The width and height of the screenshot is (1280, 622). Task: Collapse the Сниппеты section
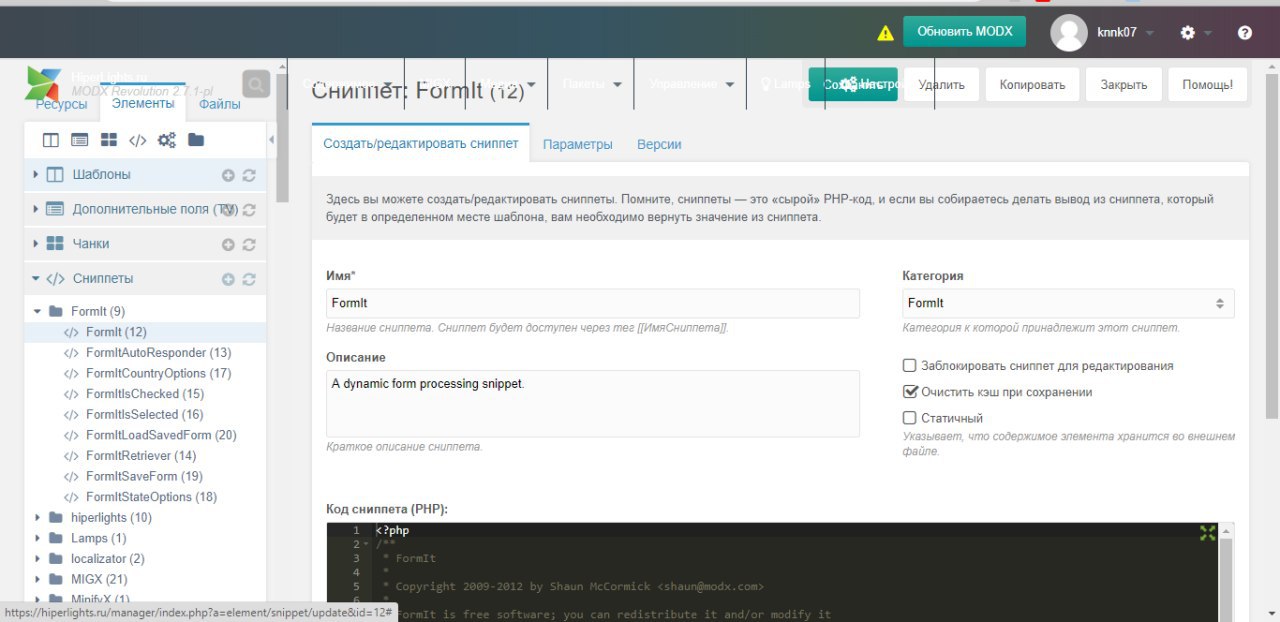point(36,279)
